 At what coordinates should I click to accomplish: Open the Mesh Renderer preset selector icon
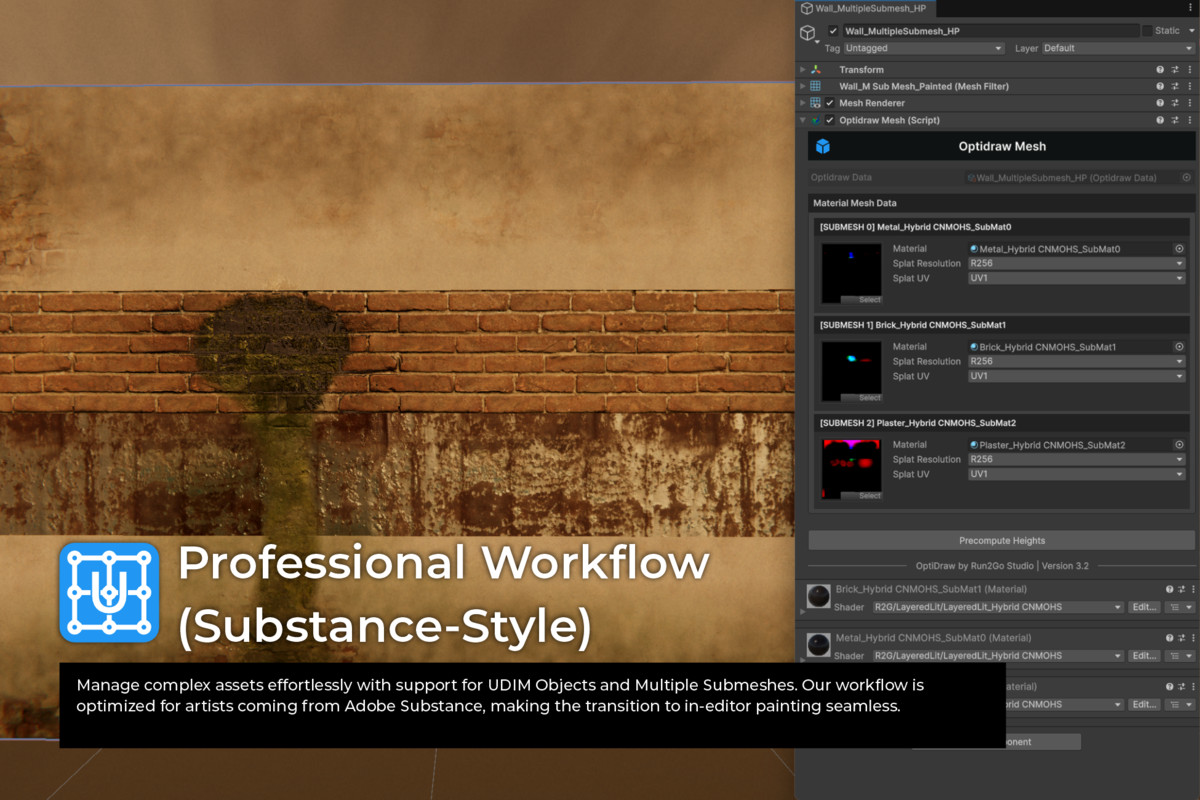coord(1175,103)
